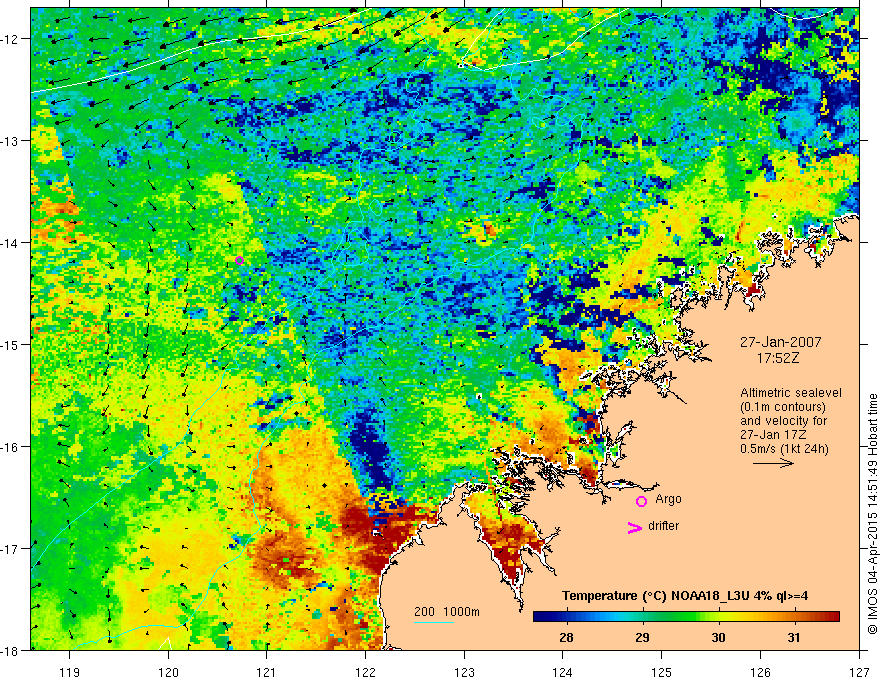
Task: Click the longitude label '119'
Action: coord(70,672)
